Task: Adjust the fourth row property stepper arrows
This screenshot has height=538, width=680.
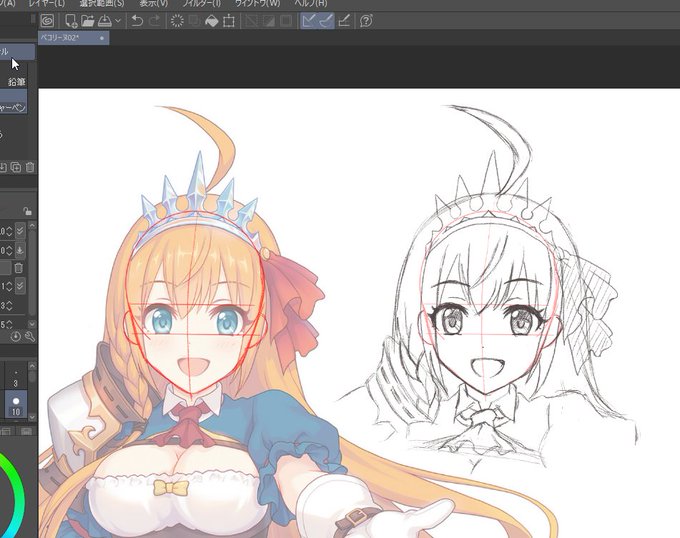Action: coord(9,286)
